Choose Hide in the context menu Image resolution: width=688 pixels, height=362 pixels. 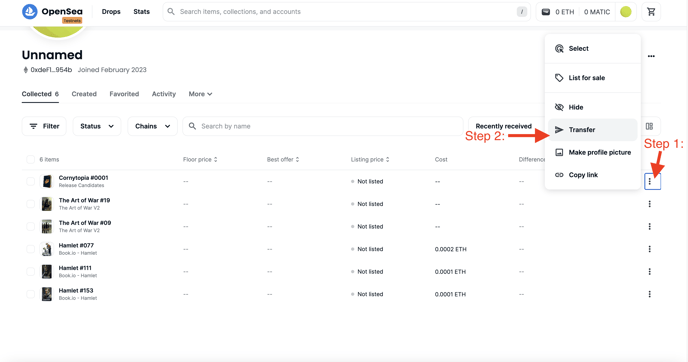tap(593, 107)
